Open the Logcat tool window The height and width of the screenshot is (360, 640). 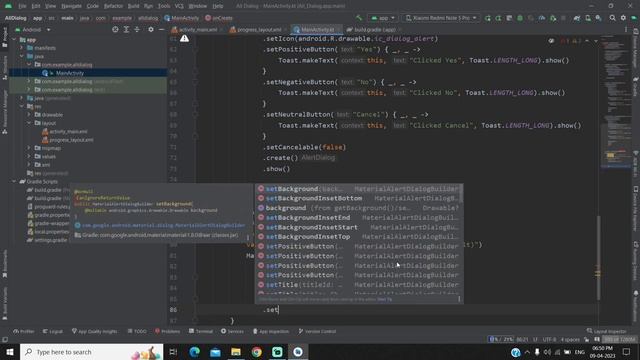point(53,331)
